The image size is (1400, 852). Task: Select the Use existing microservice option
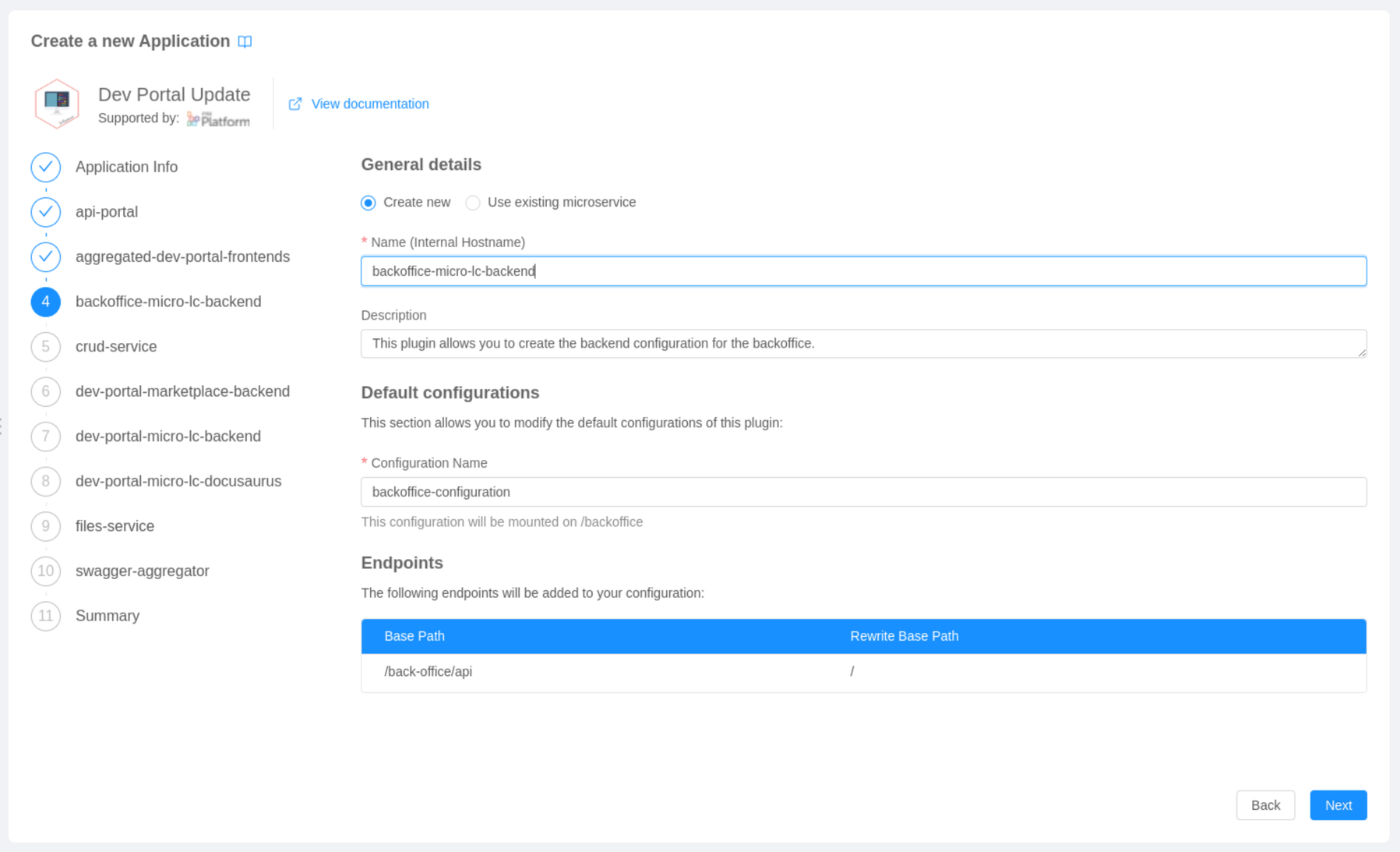473,203
